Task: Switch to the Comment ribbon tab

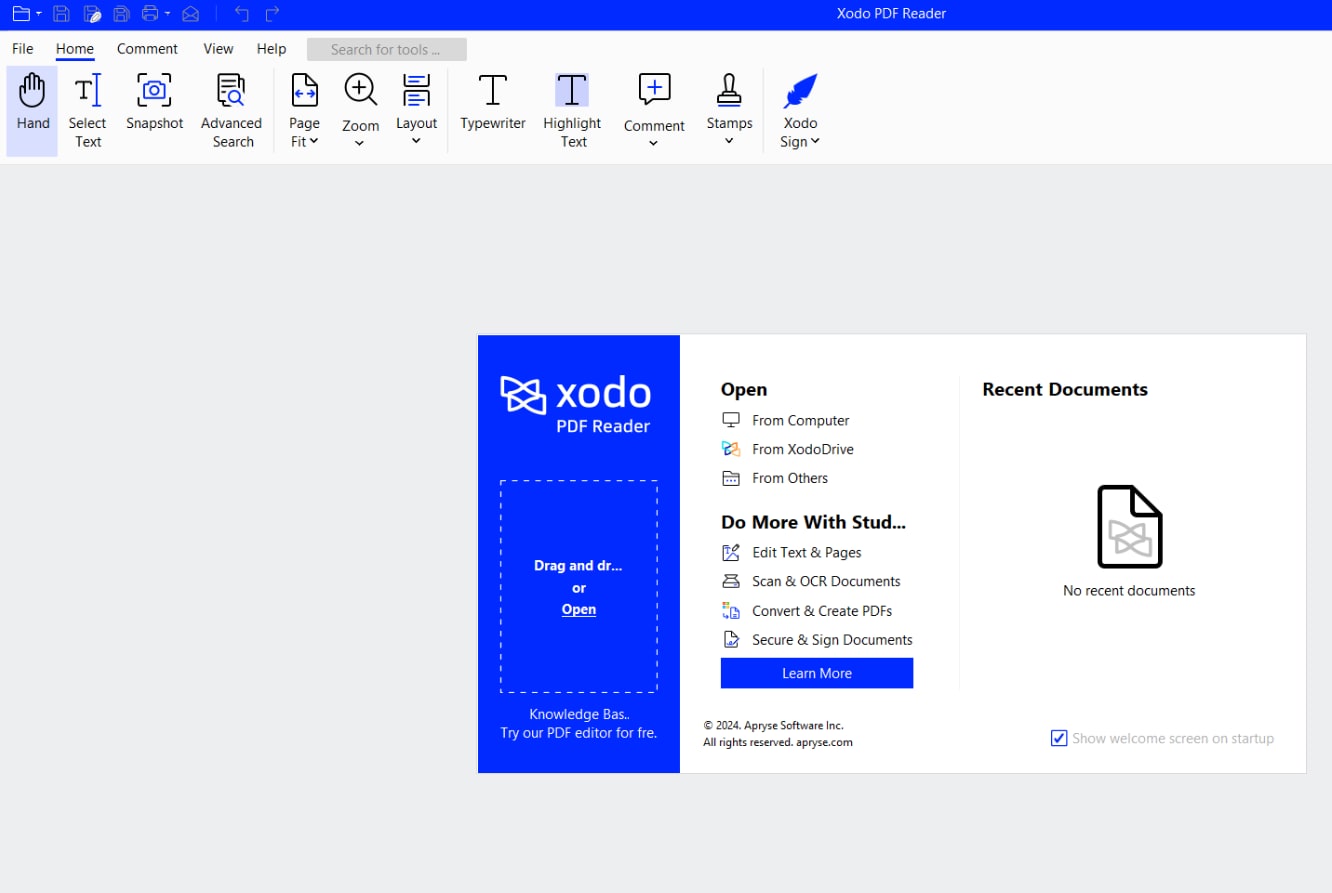Action: point(147,48)
